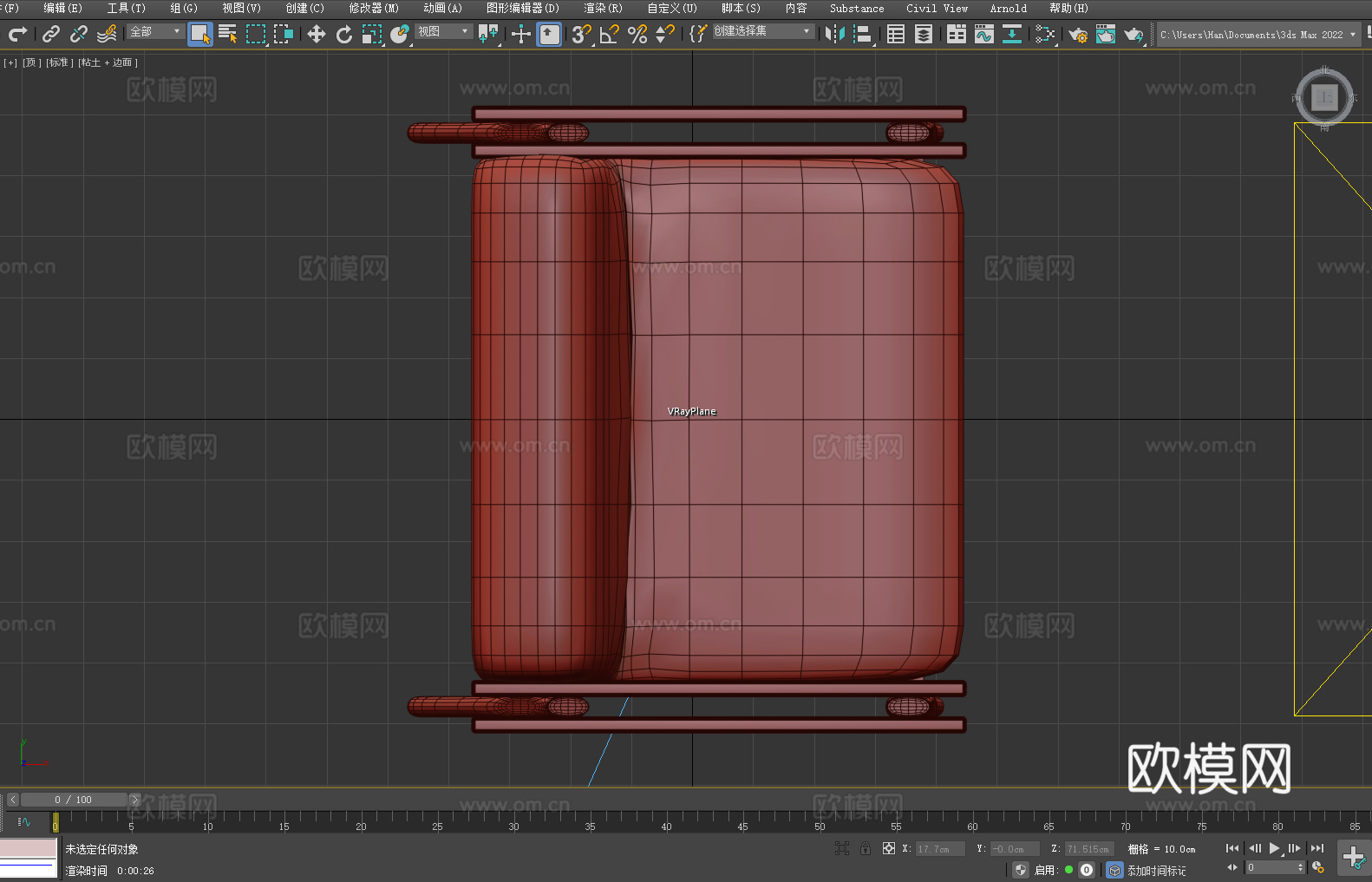Open the Material Editor flyout icon
This screenshot has height=882, width=1372.
point(1045,34)
